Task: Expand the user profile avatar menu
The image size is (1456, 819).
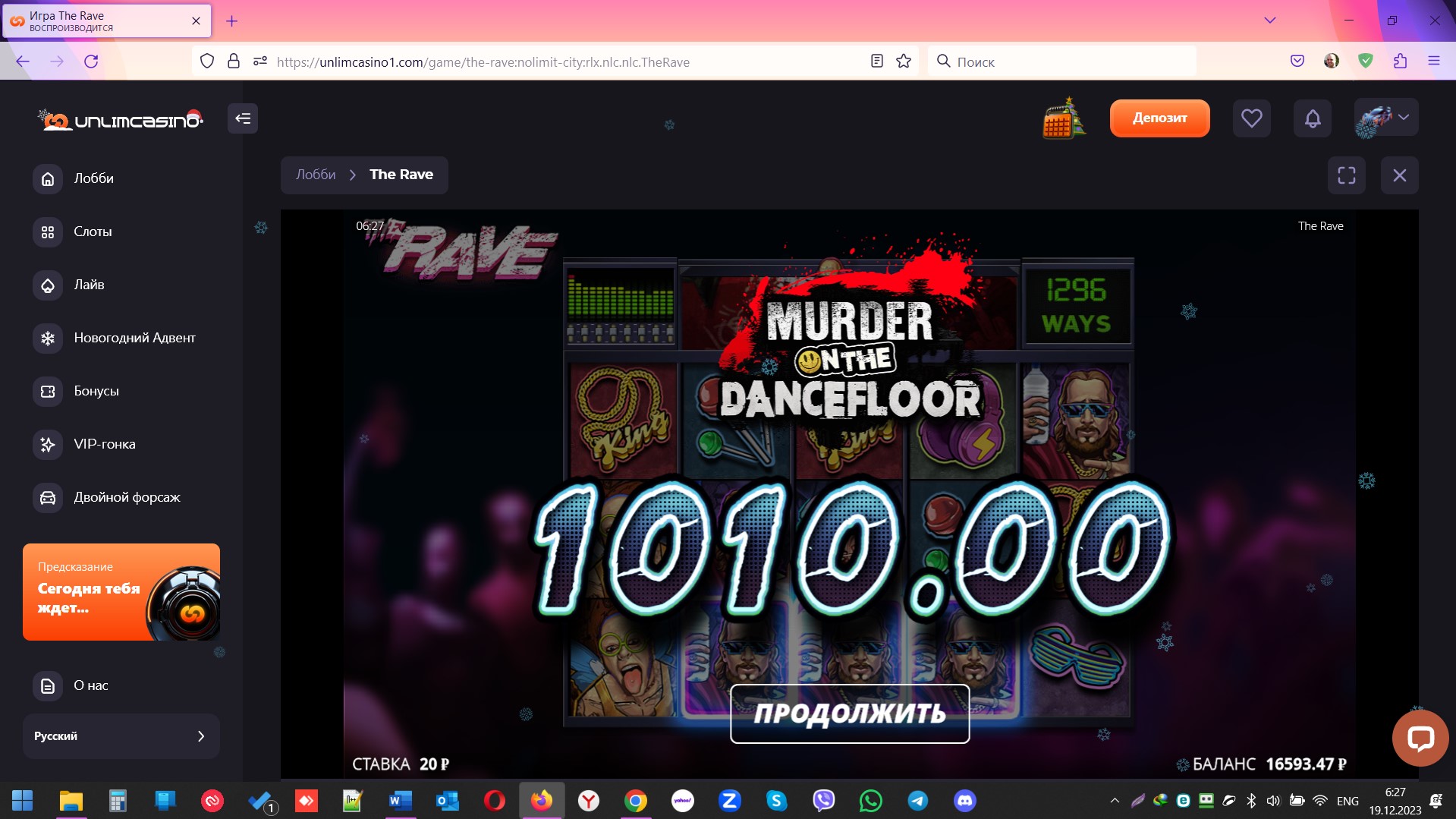Action: tap(1385, 118)
